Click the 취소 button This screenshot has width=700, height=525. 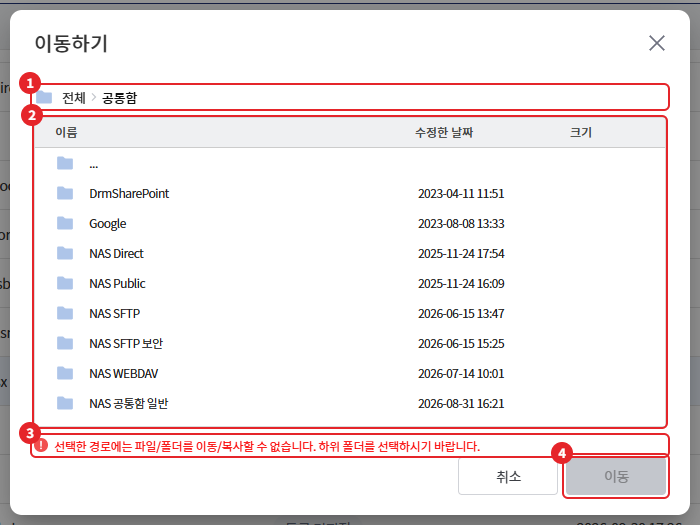(x=508, y=476)
